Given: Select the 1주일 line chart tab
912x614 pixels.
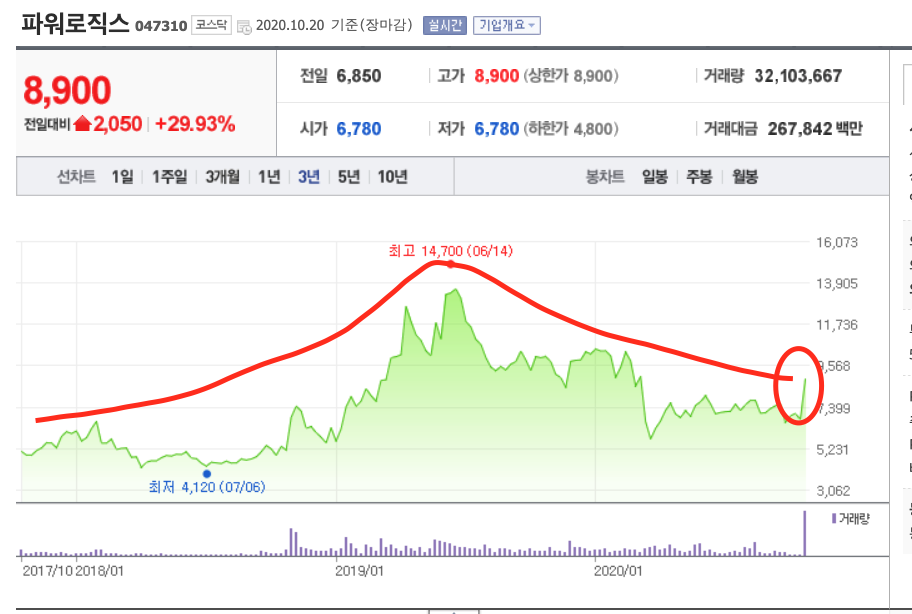Looking at the screenshot, I should tap(170, 177).
